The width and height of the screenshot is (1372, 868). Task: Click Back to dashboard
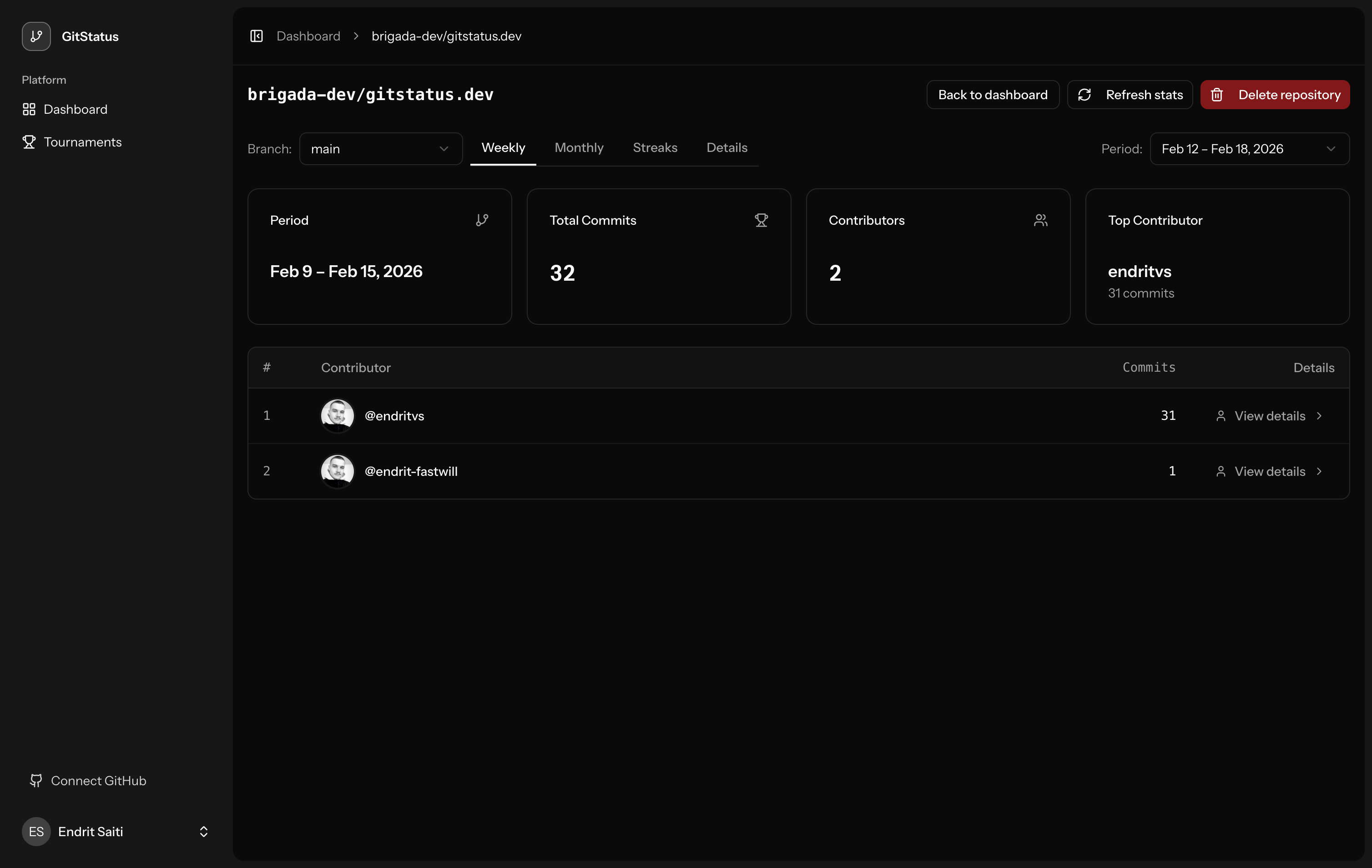click(x=993, y=94)
